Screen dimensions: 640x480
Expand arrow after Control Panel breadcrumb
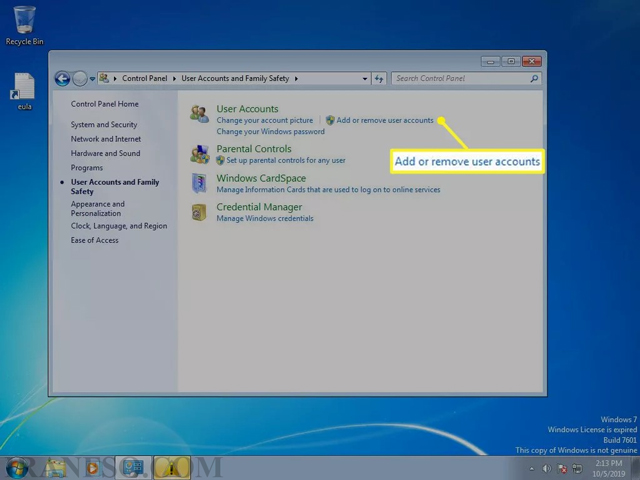174,78
